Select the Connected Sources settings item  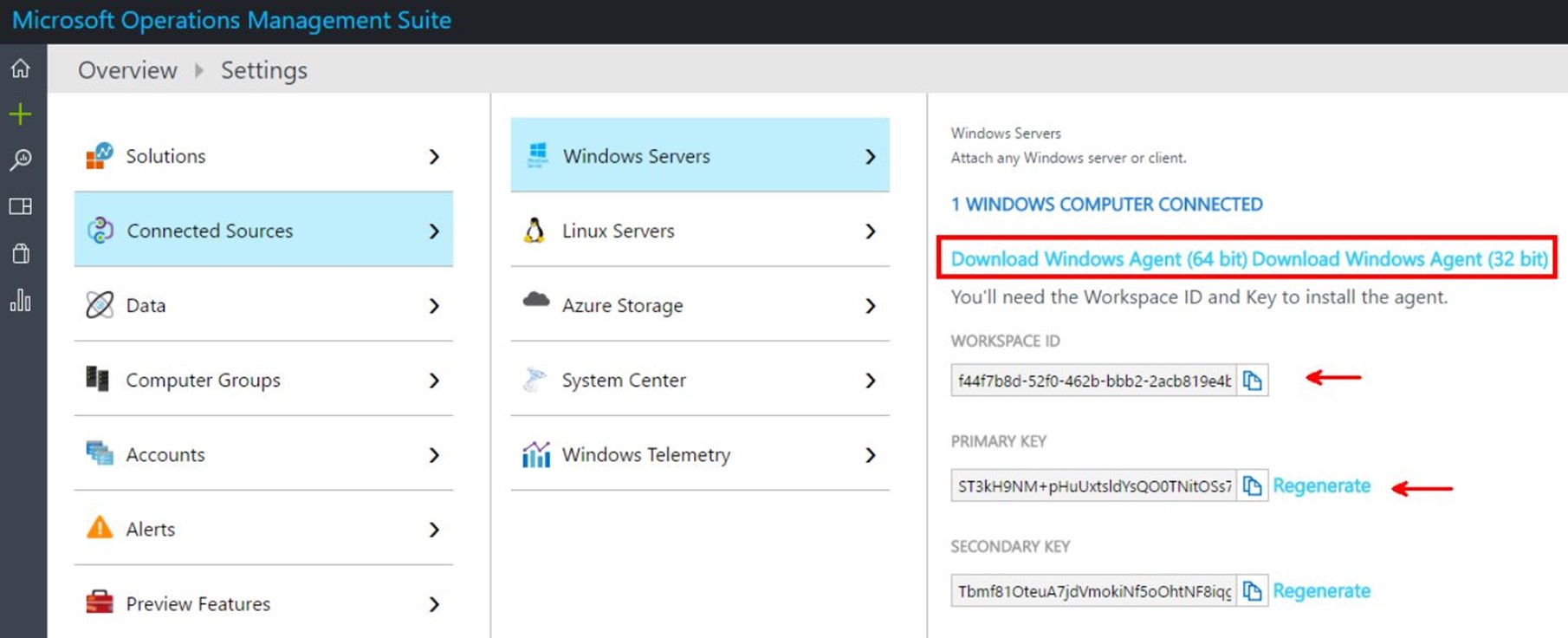pyautogui.click(x=263, y=230)
